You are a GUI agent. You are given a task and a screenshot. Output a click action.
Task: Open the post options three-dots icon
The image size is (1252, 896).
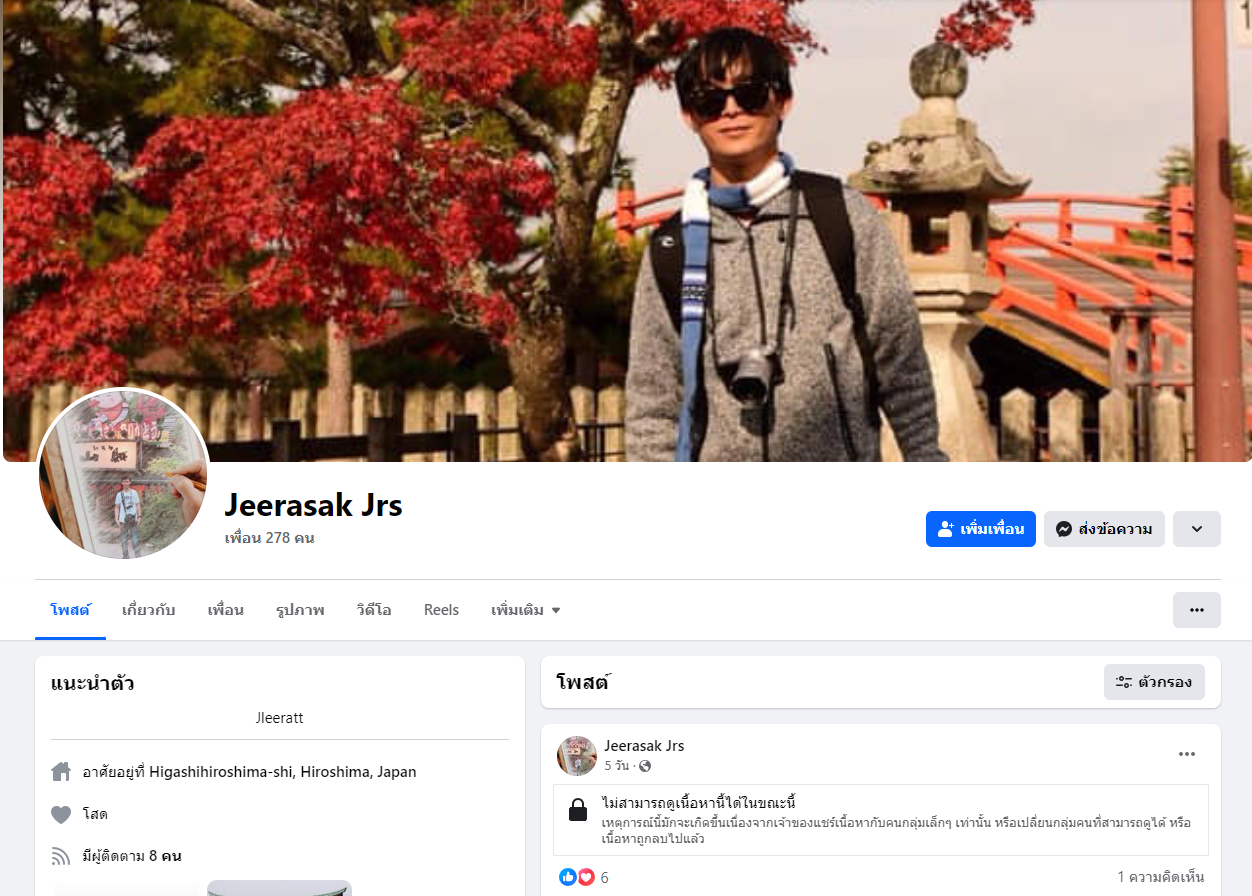coord(1187,754)
